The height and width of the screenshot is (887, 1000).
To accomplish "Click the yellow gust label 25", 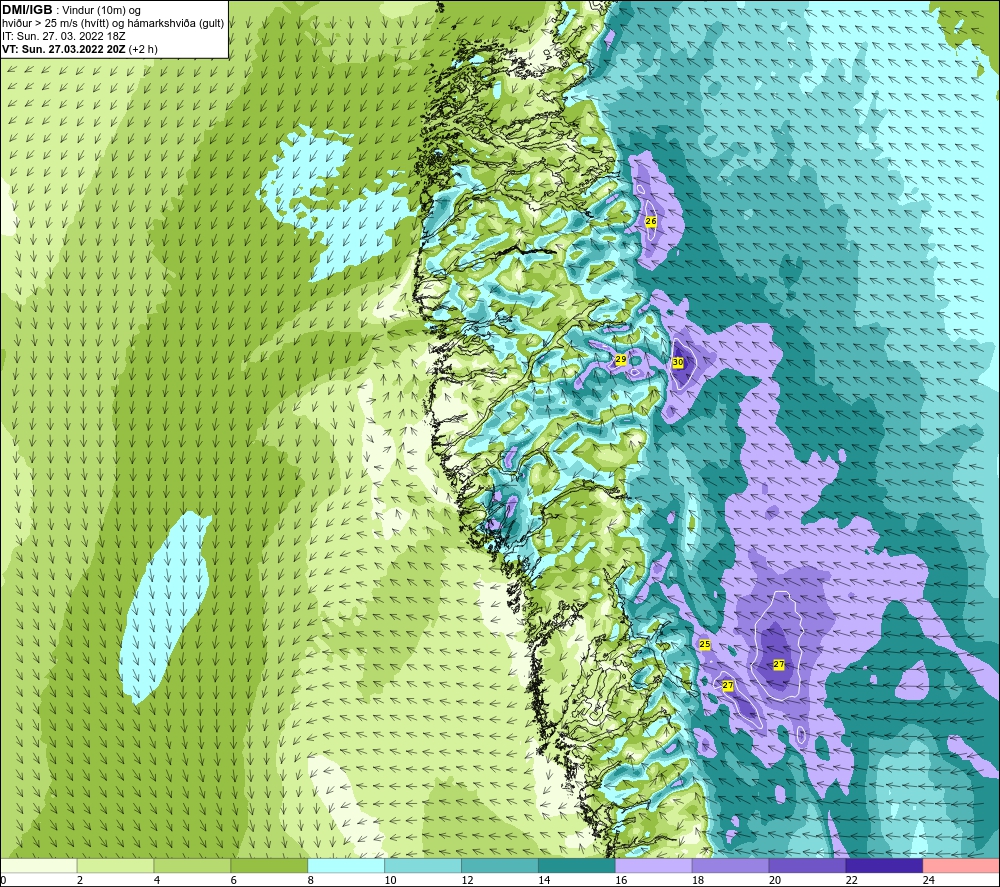I will pos(705,644).
